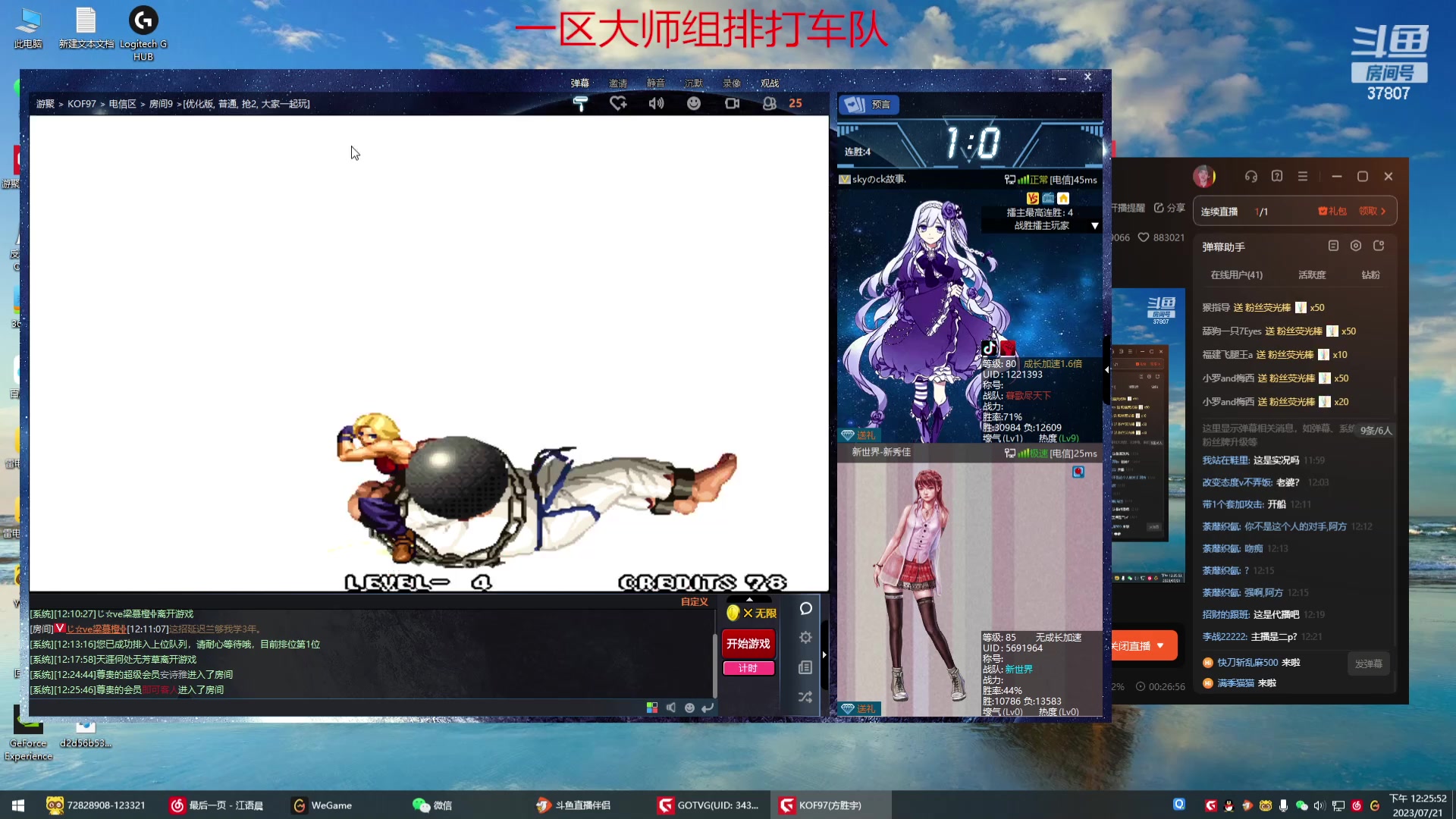The height and width of the screenshot is (819, 1456).
Task: Click 领取 to claim the gift pack
Action: pyautogui.click(x=1372, y=212)
